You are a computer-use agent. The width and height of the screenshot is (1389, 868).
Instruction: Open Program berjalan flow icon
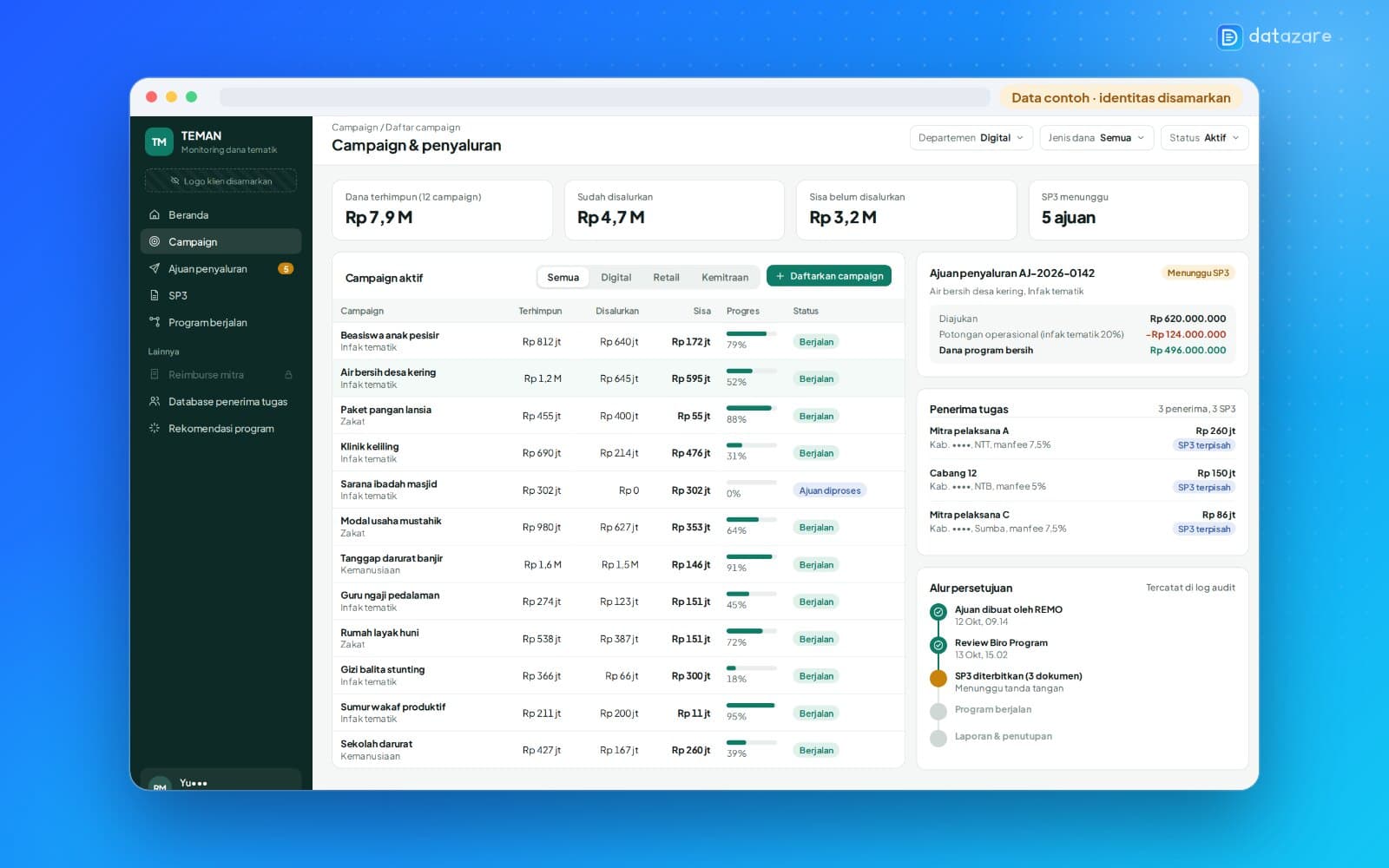155,322
